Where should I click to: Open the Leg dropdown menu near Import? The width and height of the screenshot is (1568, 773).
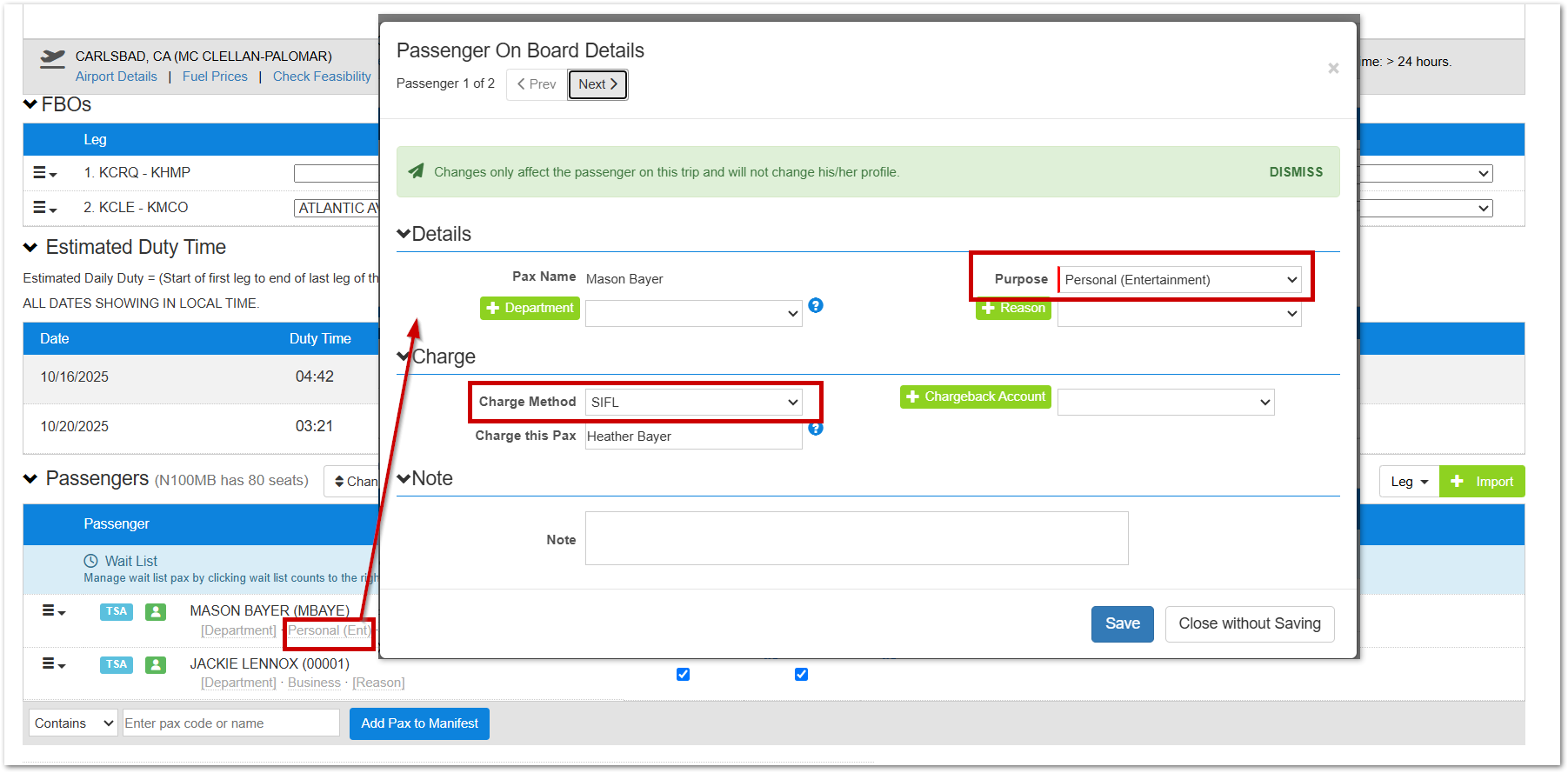[1409, 482]
